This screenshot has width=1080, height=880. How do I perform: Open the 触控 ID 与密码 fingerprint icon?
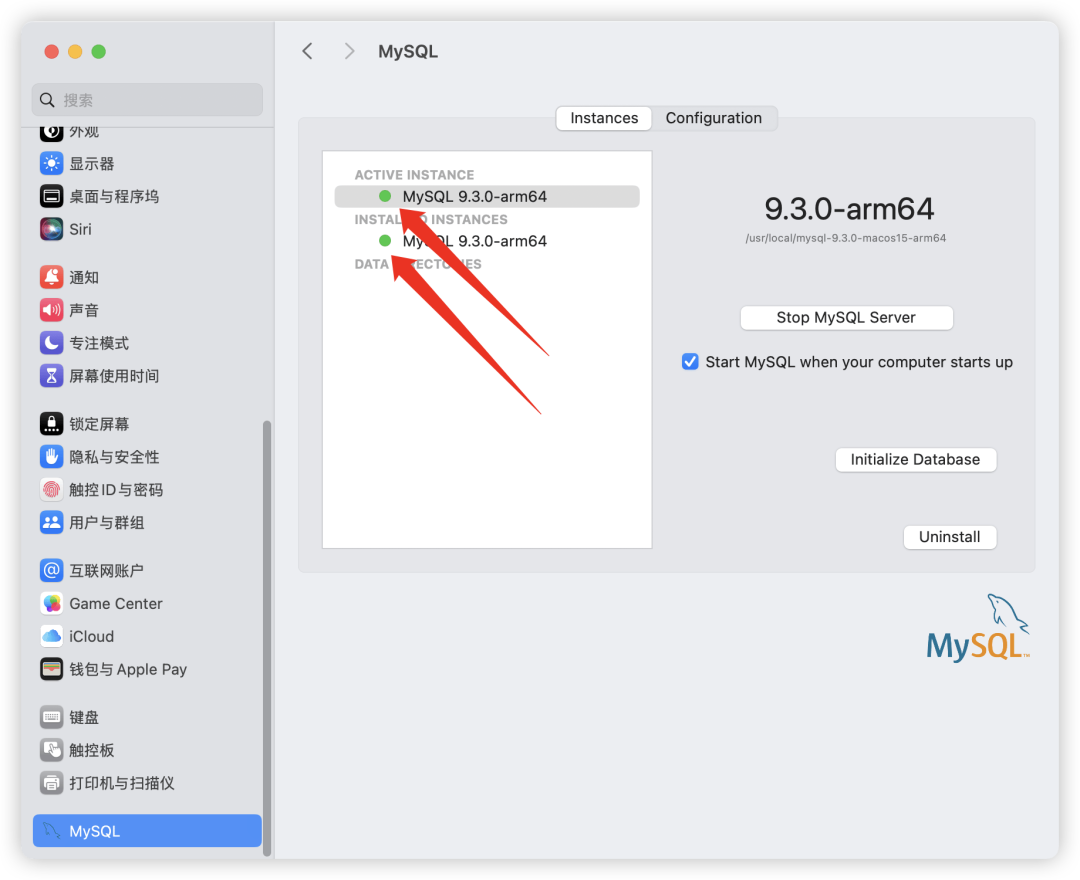pyautogui.click(x=52, y=490)
